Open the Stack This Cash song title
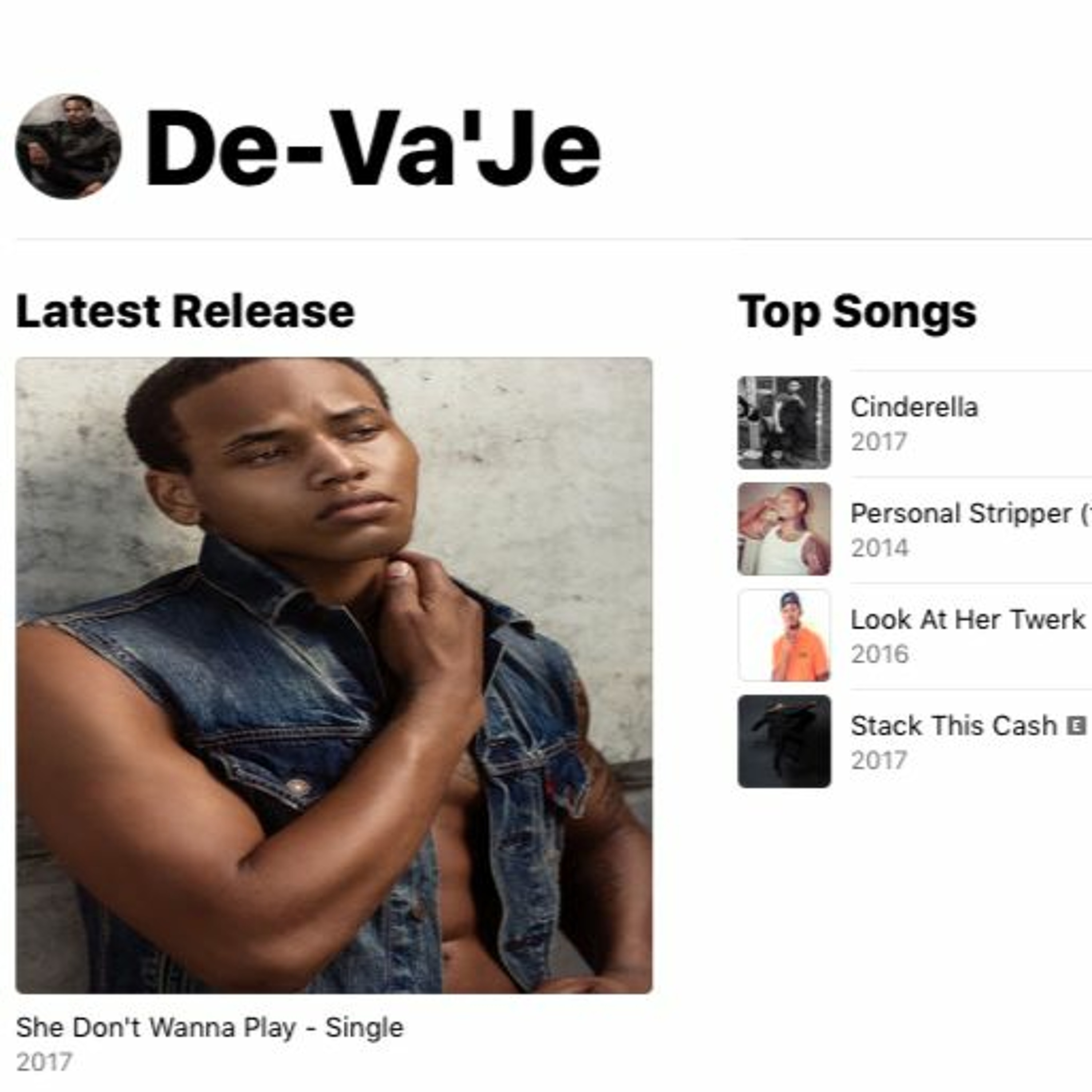The image size is (1092, 1092). (954, 726)
